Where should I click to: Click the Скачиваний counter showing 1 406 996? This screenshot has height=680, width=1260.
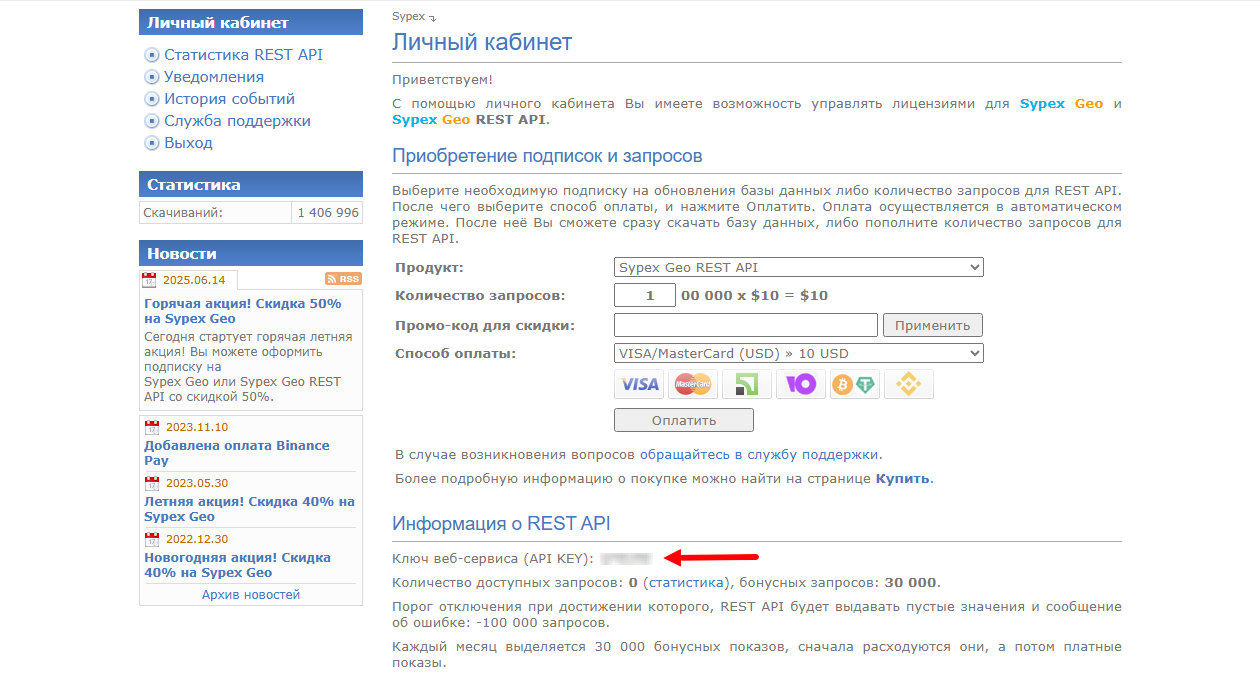(326, 211)
